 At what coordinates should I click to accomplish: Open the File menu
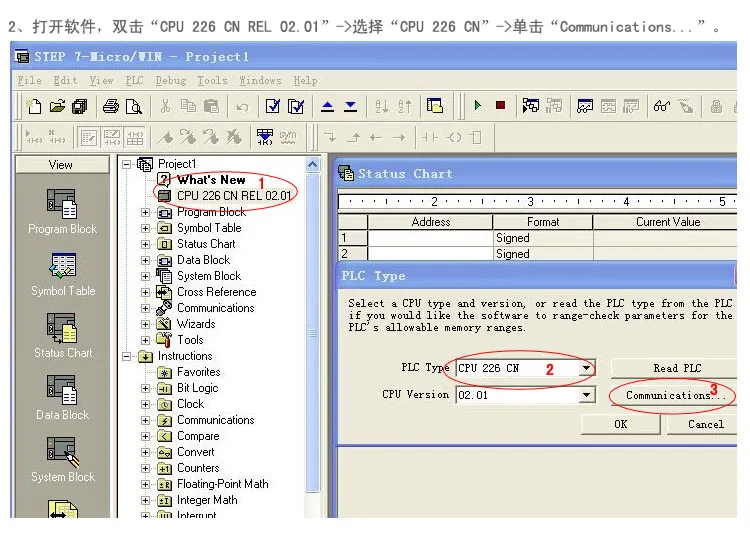coord(30,80)
